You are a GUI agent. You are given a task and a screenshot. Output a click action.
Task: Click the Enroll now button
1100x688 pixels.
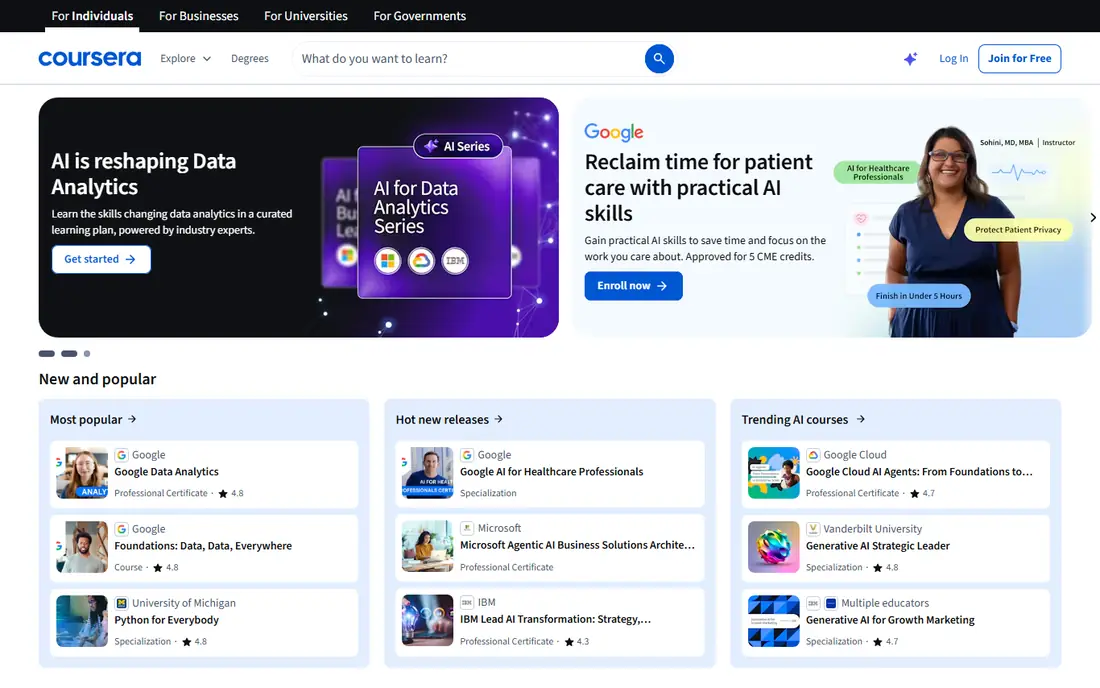click(633, 286)
